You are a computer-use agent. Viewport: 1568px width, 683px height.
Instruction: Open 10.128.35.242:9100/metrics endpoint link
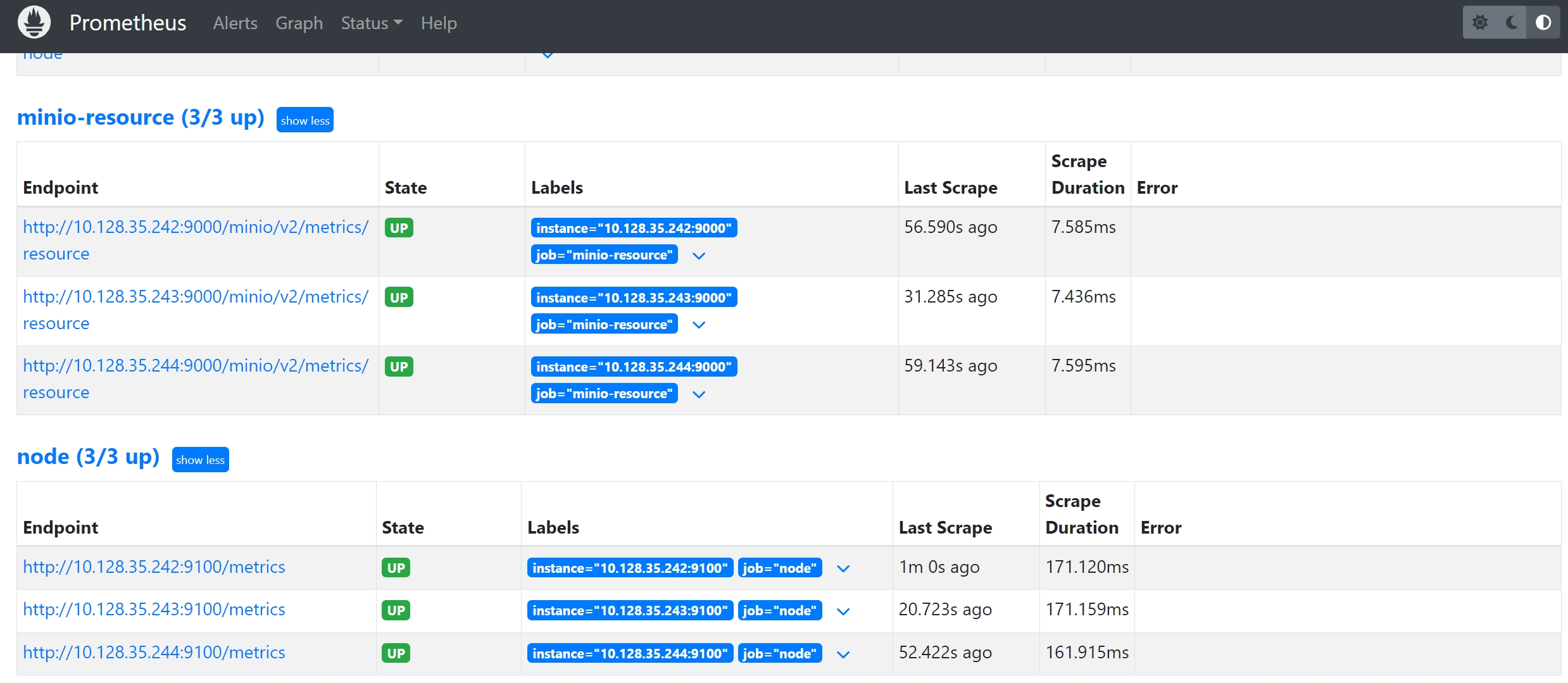tap(154, 567)
